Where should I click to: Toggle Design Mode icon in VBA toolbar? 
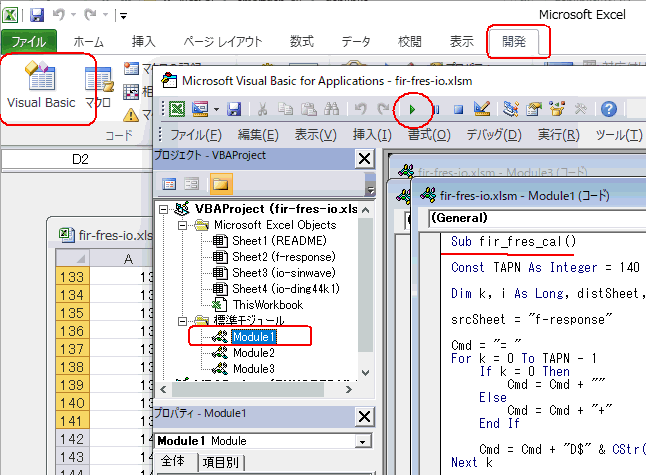click(x=482, y=109)
